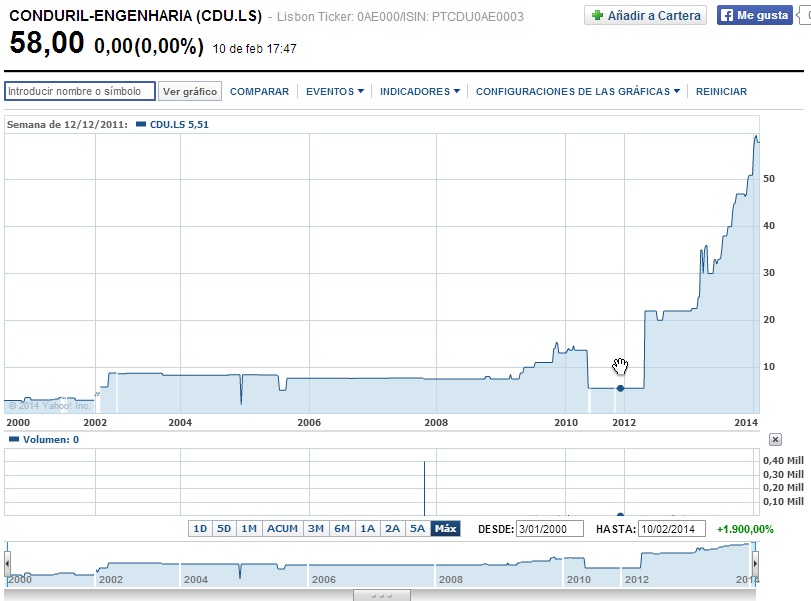This screenshot has height=601, width=811.
Task: Expand the INDICADORES dropdown
Action: click(419, 92)
